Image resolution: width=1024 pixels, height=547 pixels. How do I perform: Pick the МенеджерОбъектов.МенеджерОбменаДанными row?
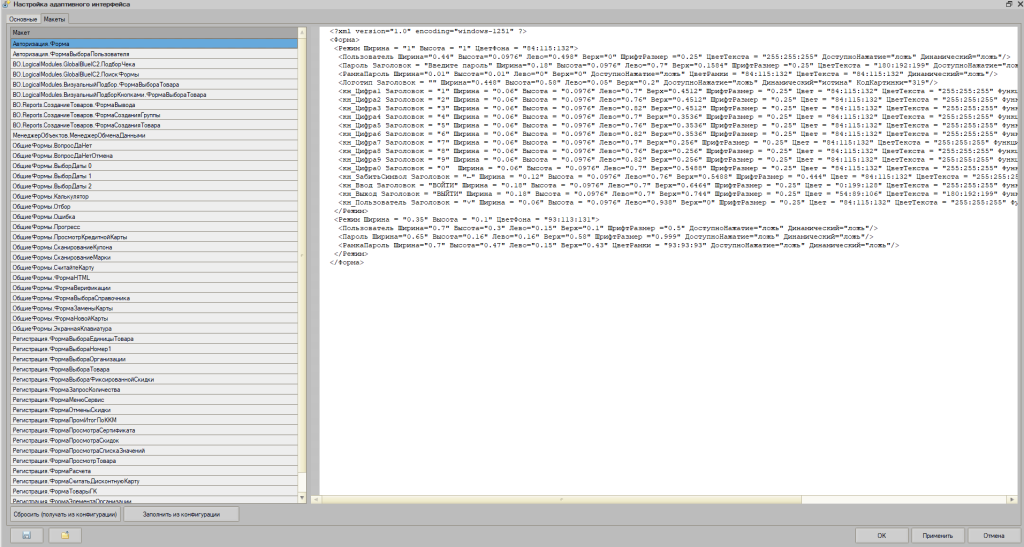(x=150, y=134)
